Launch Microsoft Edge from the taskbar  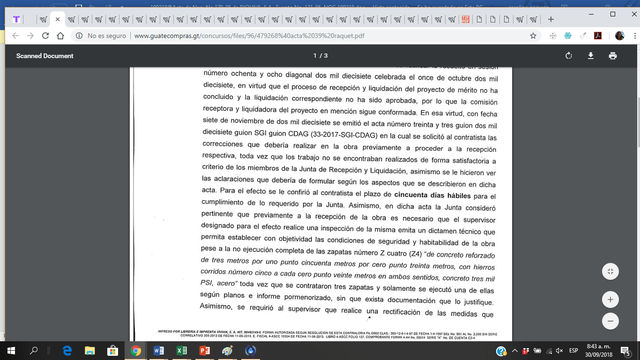coord(67,351)
